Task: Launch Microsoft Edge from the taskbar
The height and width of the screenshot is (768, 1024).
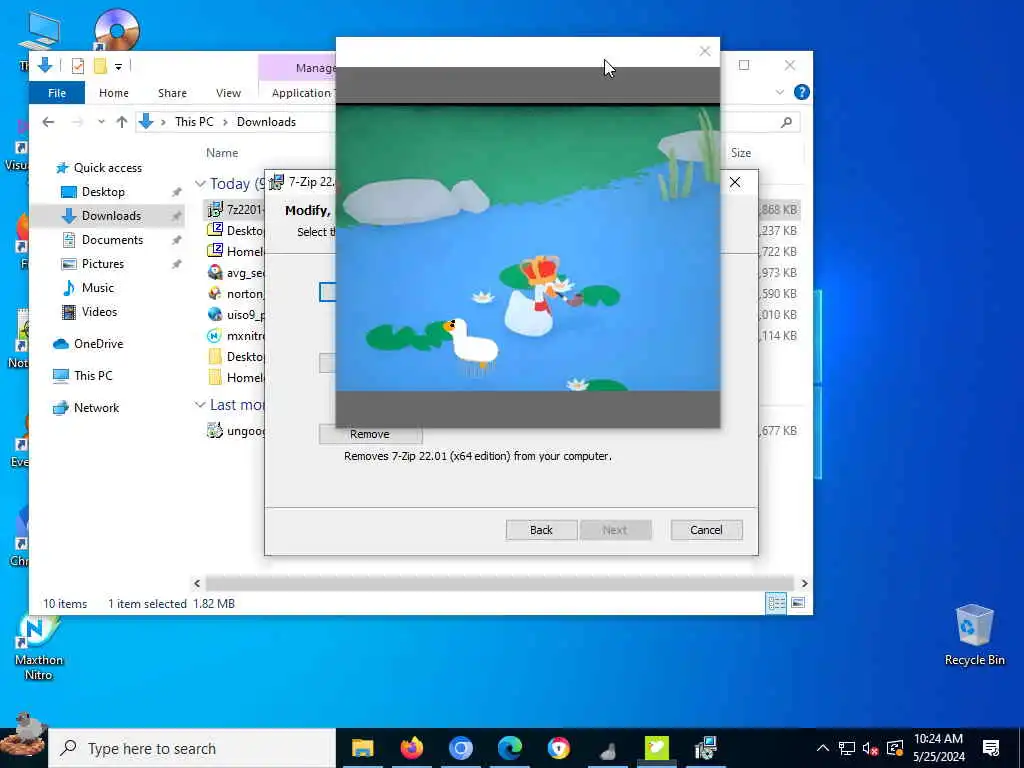Action: (509, 748)
